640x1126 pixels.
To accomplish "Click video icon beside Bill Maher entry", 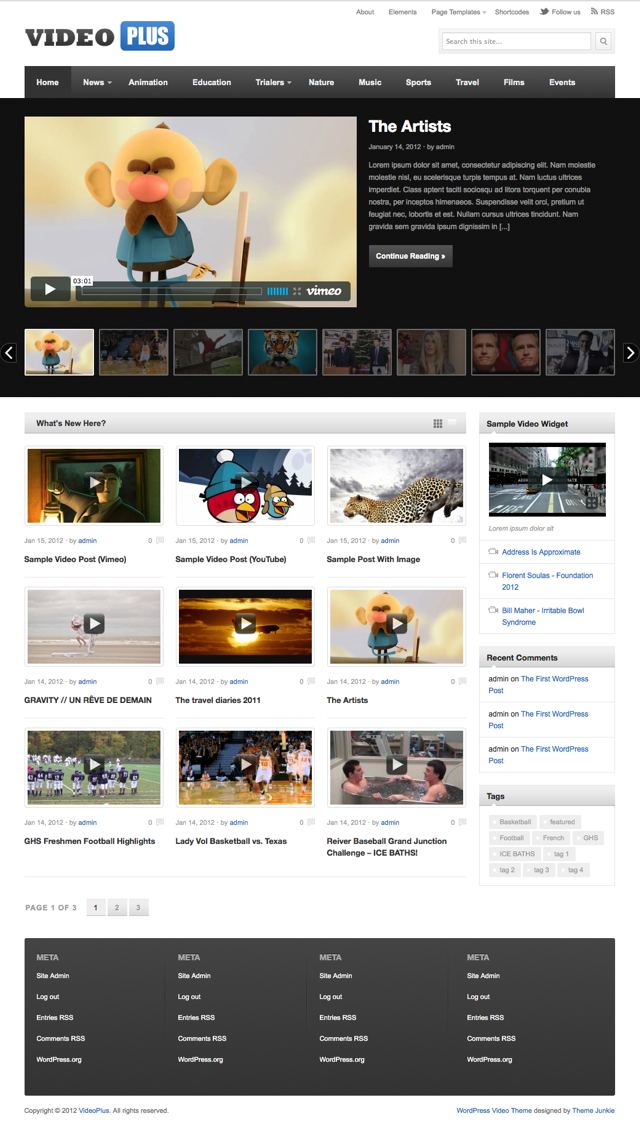I will click(x=493, y=610).
